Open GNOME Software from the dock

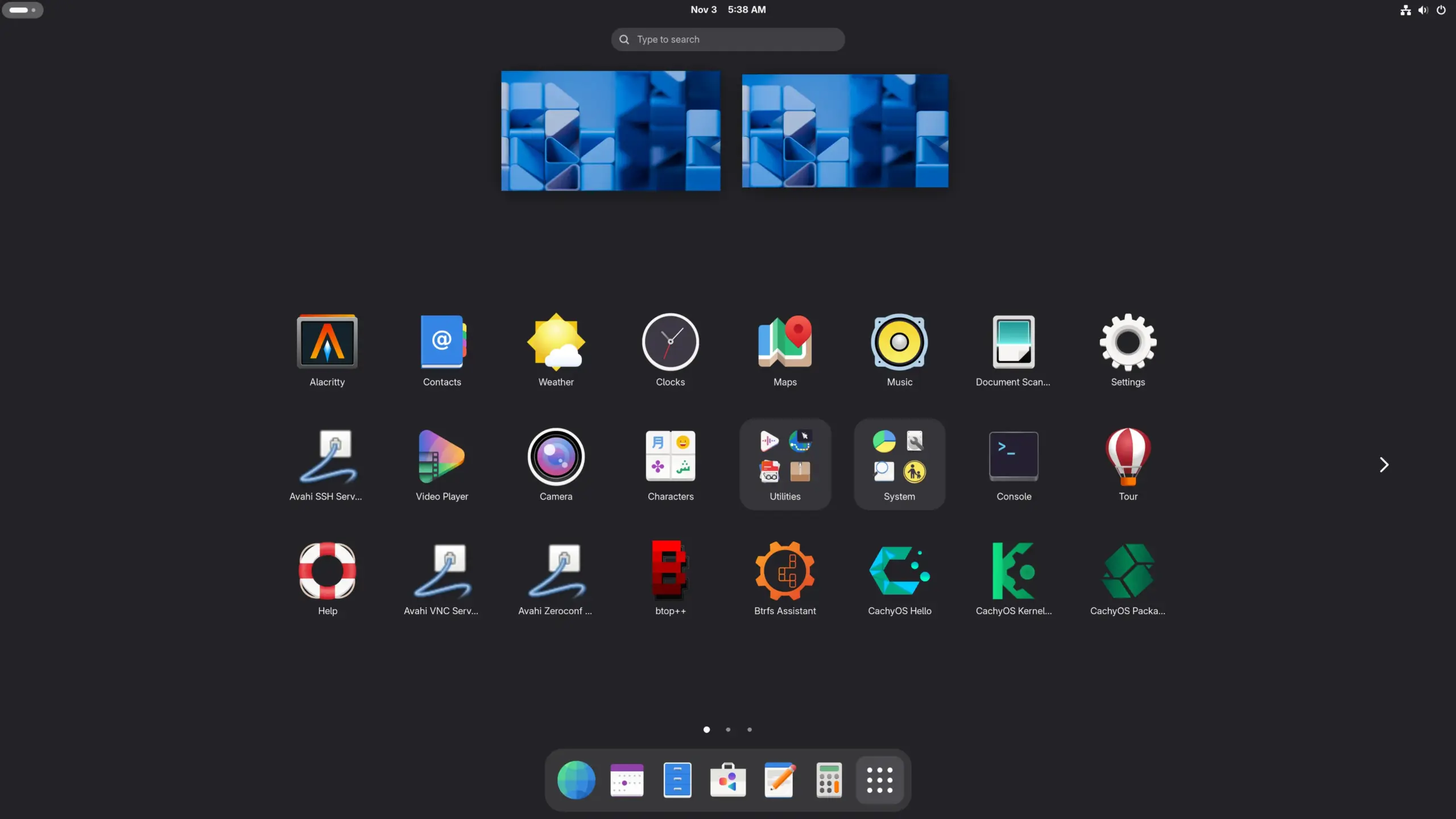pos(727,780)
